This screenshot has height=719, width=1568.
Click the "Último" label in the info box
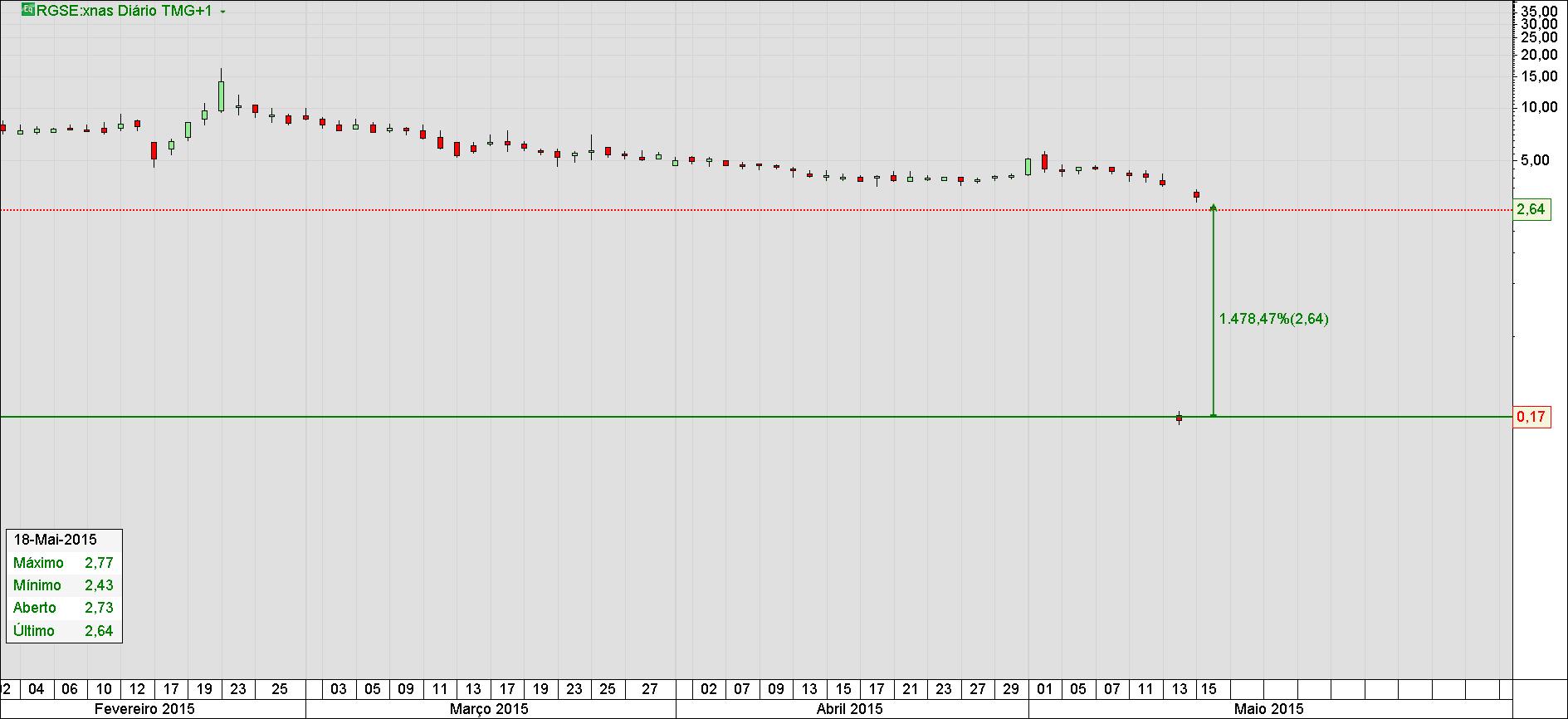click(x=34, y=631)
